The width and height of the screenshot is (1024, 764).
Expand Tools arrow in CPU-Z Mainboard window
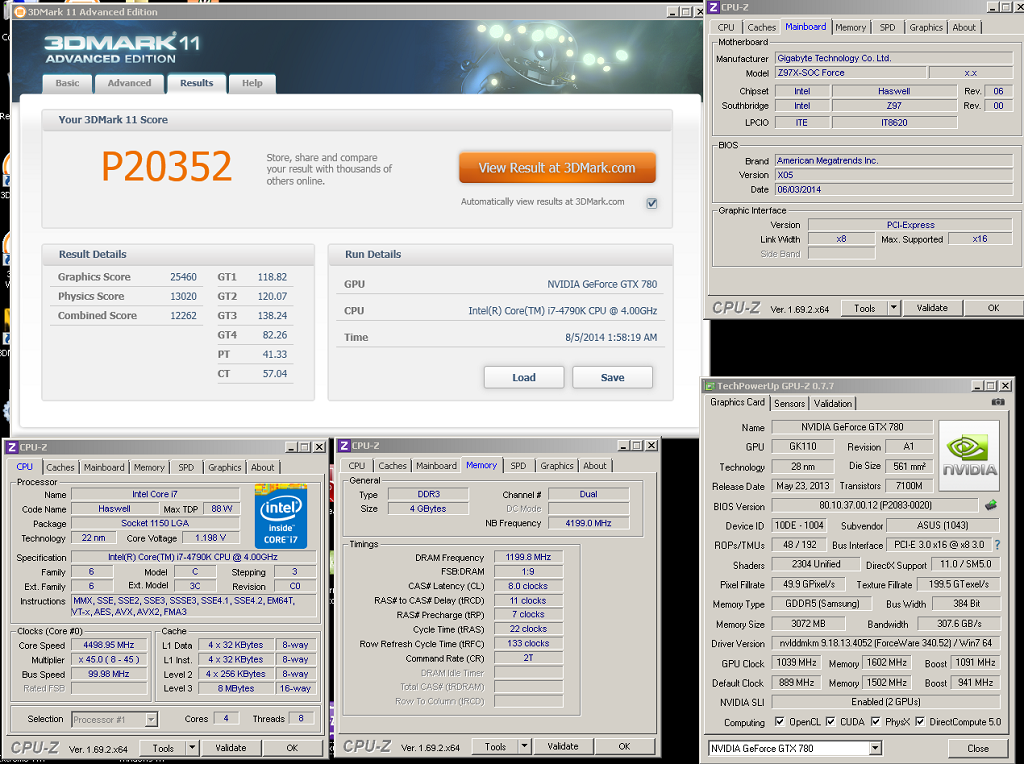tap(893, 308)
